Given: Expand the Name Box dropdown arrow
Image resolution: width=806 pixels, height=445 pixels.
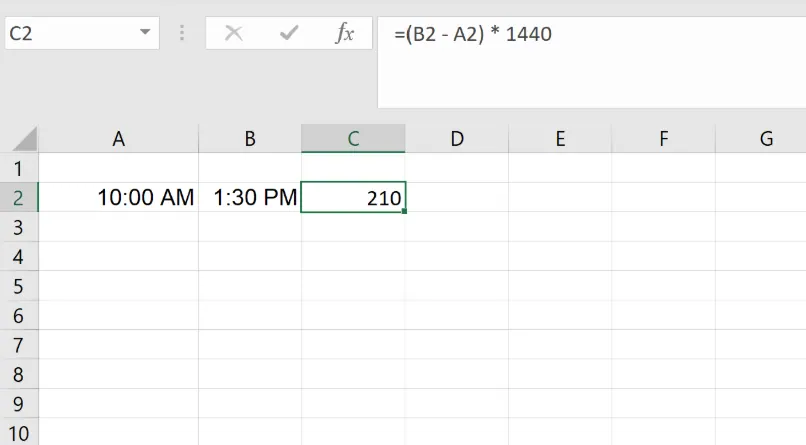Looking at the screenshot, I should coord(146,33).
